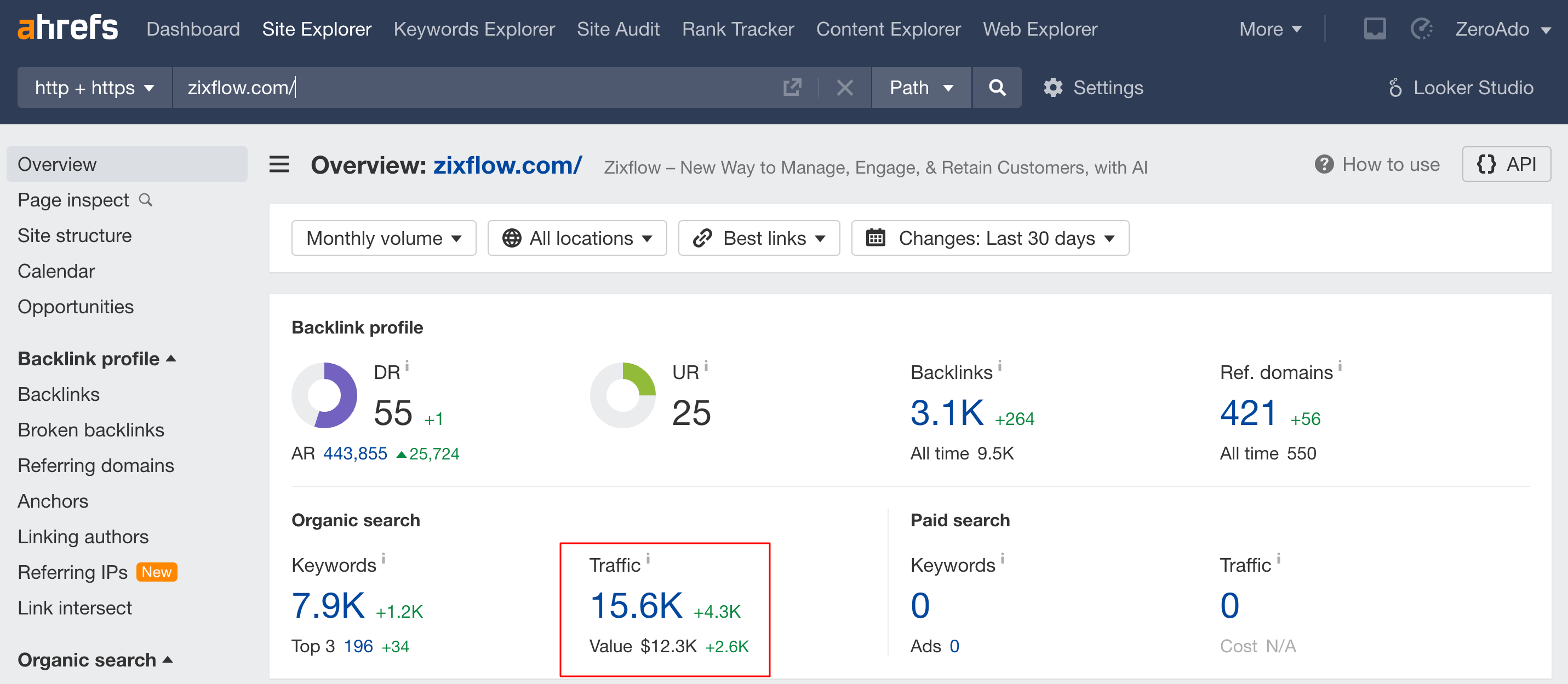Click the Ahrefs logo

[67, 28]
